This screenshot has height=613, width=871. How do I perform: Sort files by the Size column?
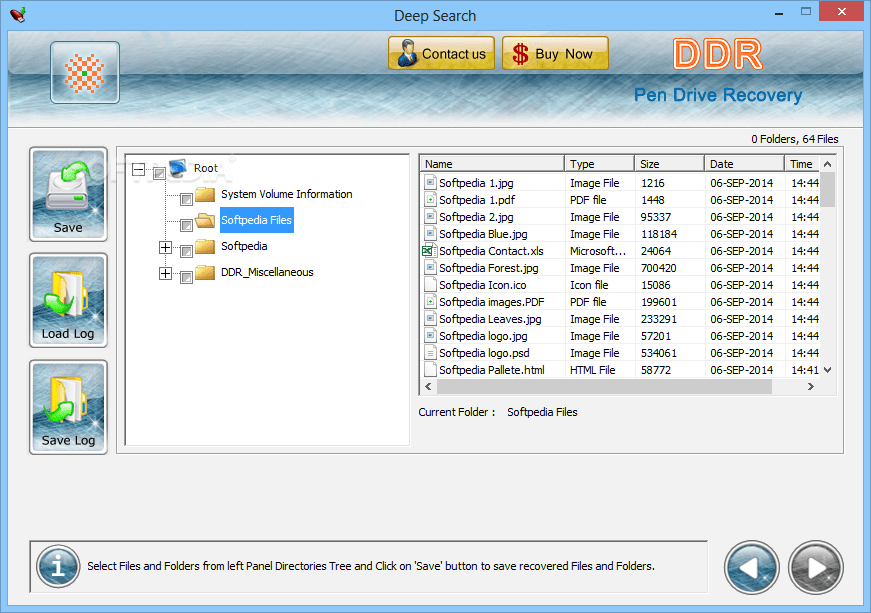668,162
